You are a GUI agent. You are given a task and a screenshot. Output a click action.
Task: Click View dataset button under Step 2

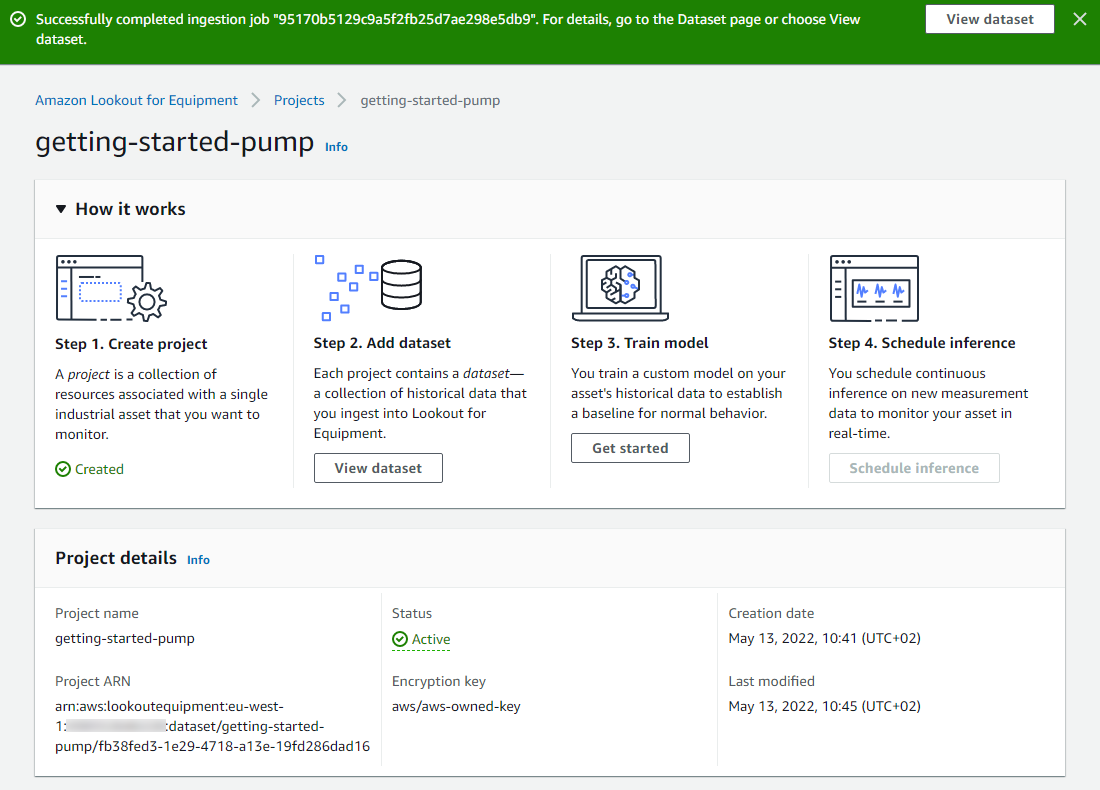(x=378, y=468)
